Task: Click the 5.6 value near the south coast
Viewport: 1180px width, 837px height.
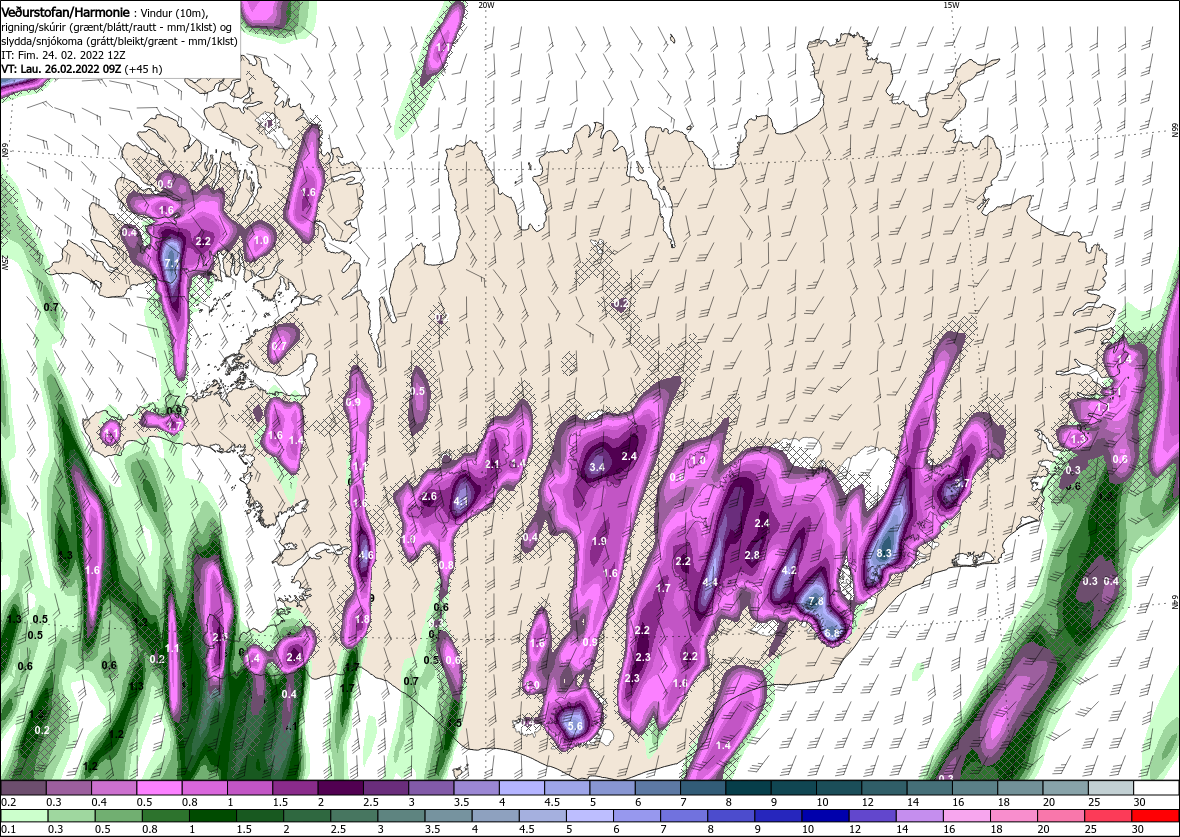Action: coord(574,726)
